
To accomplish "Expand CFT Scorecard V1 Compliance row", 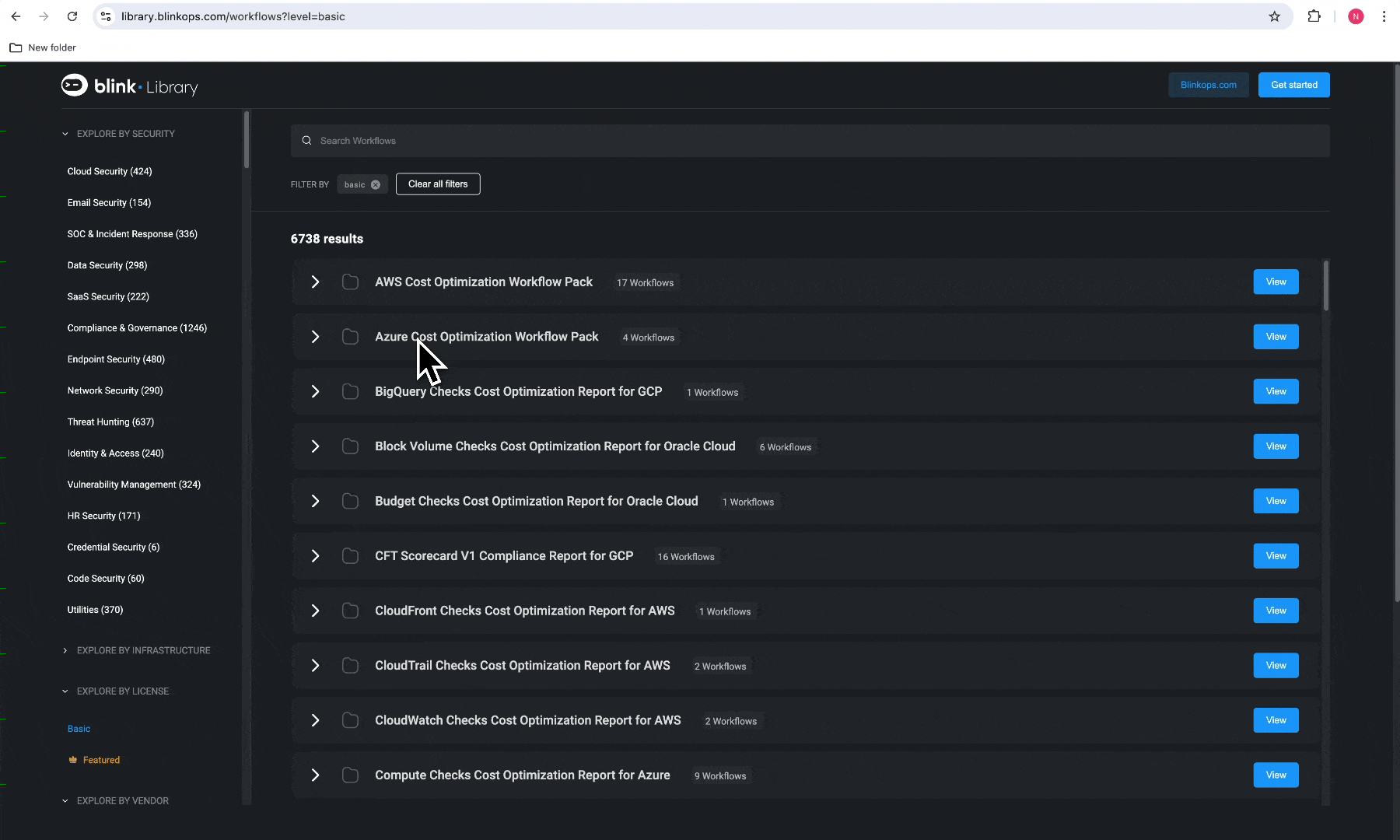I will coord(315,556).
